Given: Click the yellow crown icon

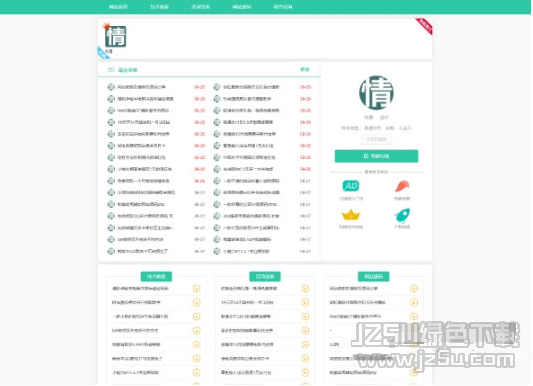Looking at the screenshot, I should pyautogui.click(x=351, y=215).
